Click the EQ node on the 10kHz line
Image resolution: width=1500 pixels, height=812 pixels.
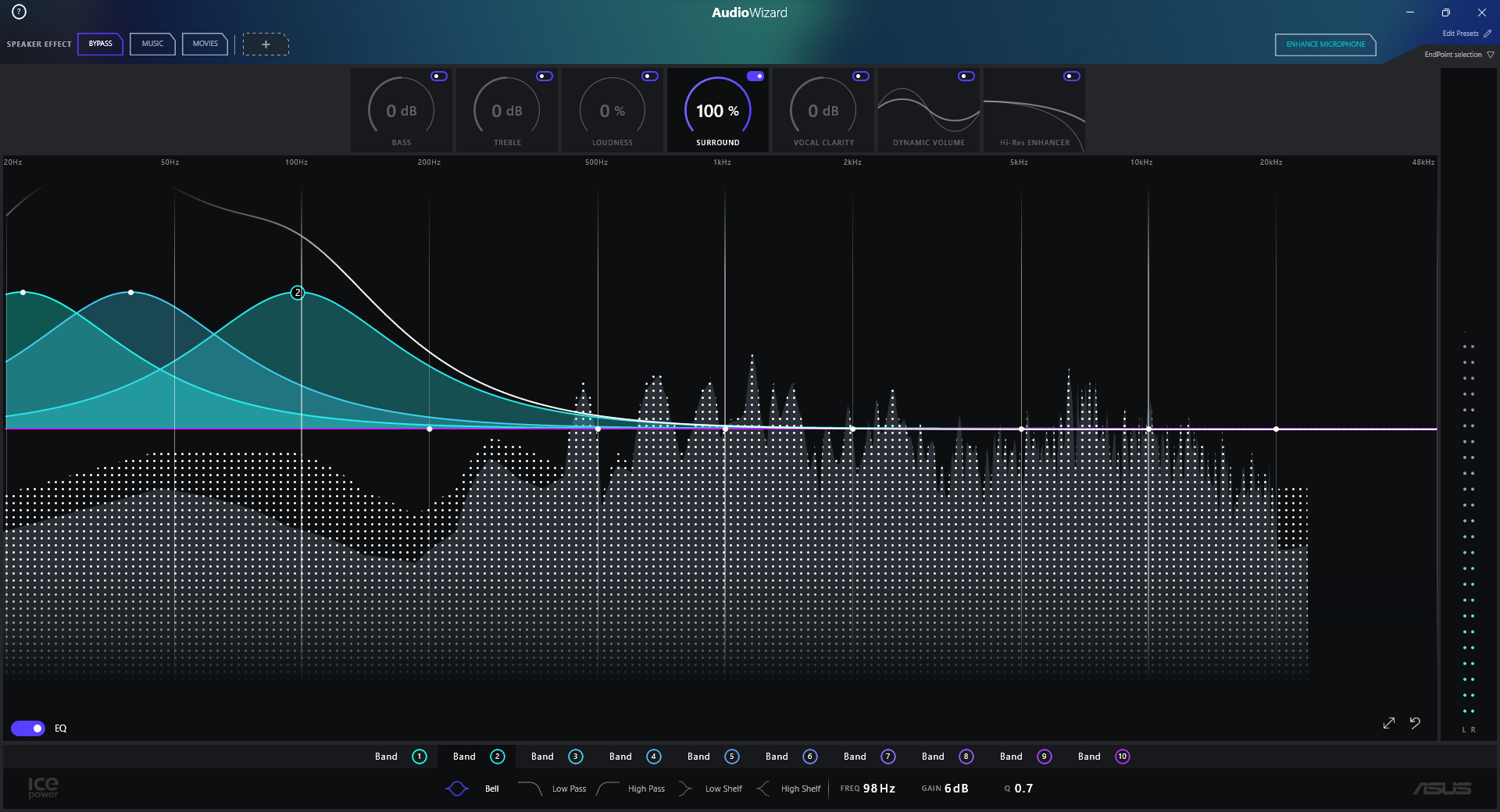pyautogui.click(x=1148, y=429)
